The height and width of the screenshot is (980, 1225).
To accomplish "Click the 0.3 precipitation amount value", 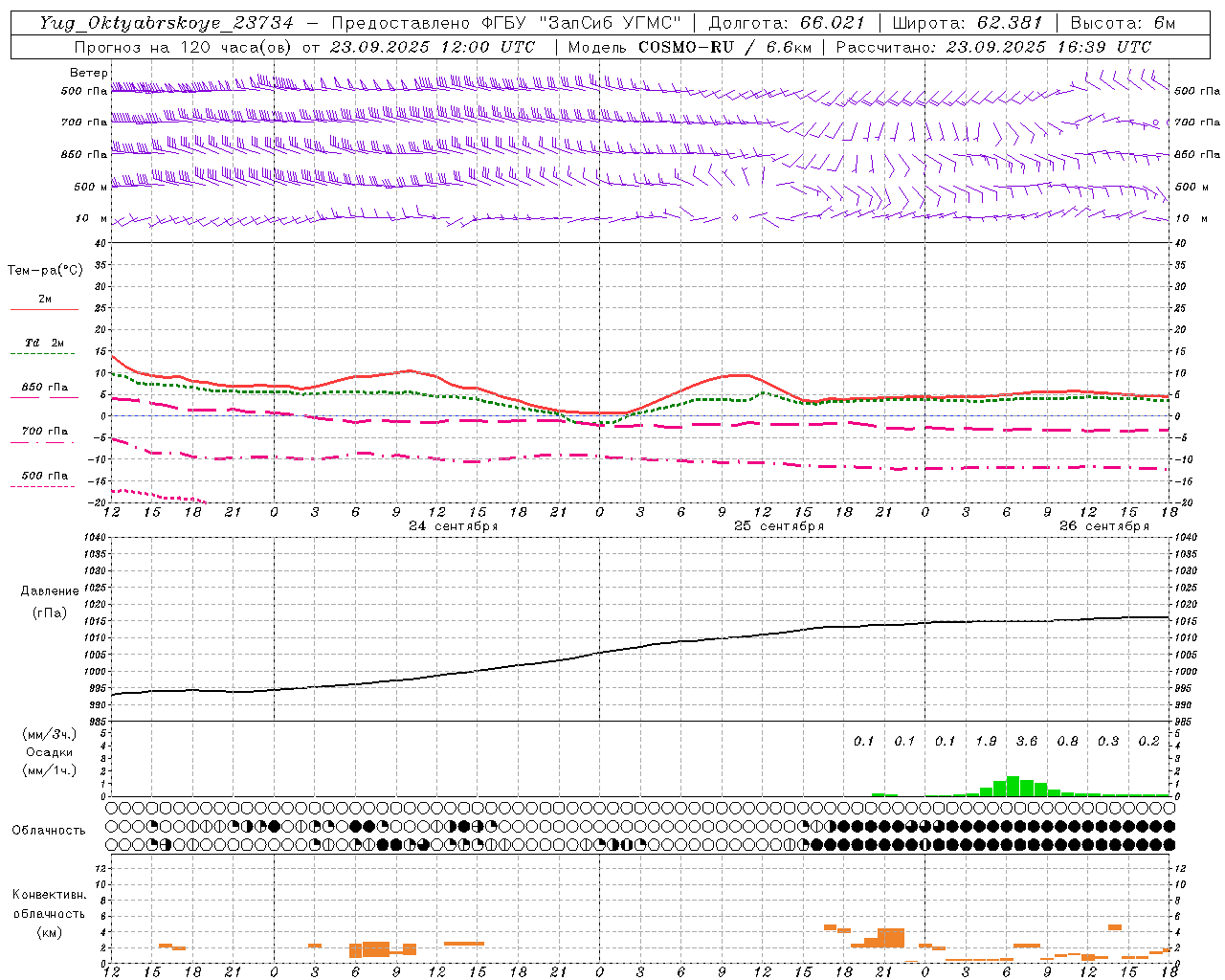I will [x=1108, y=741].
